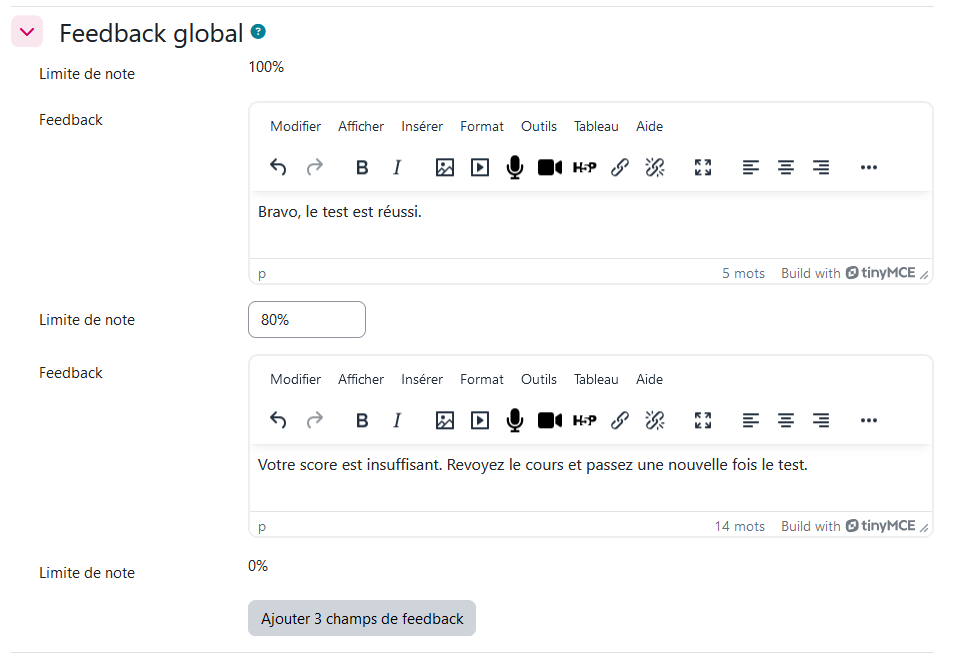Open the Format menu in first editor
This screenshot has height=658, width=960.
tap(482, 126)
